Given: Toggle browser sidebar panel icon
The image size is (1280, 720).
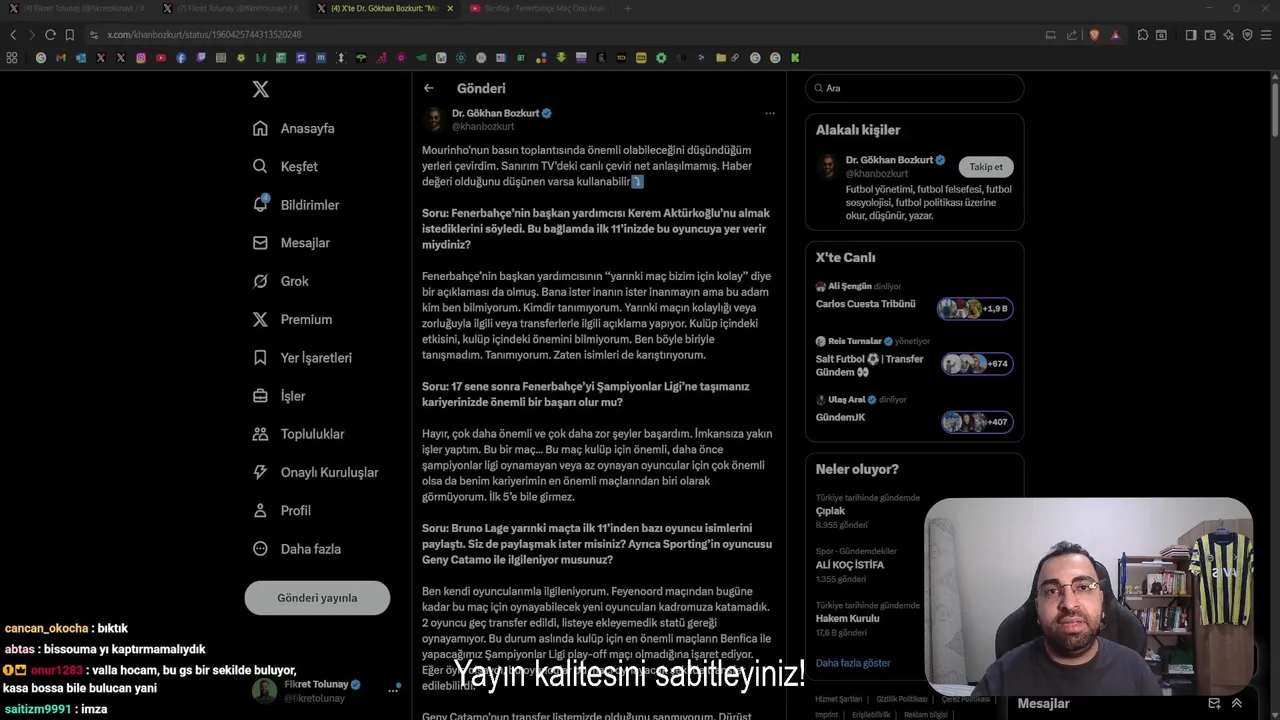Looking at the screenshot, I should pyautogui.click(x=1191, y=34).
